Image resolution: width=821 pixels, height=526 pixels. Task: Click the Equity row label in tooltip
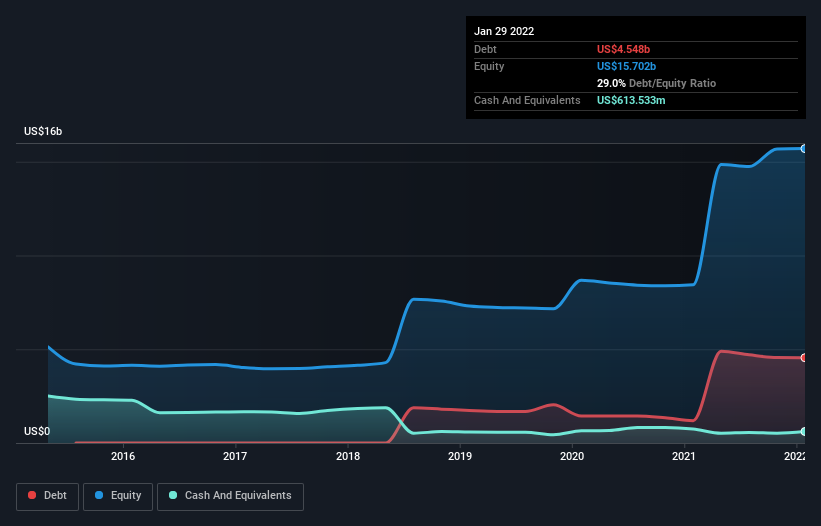click(489, 66)
